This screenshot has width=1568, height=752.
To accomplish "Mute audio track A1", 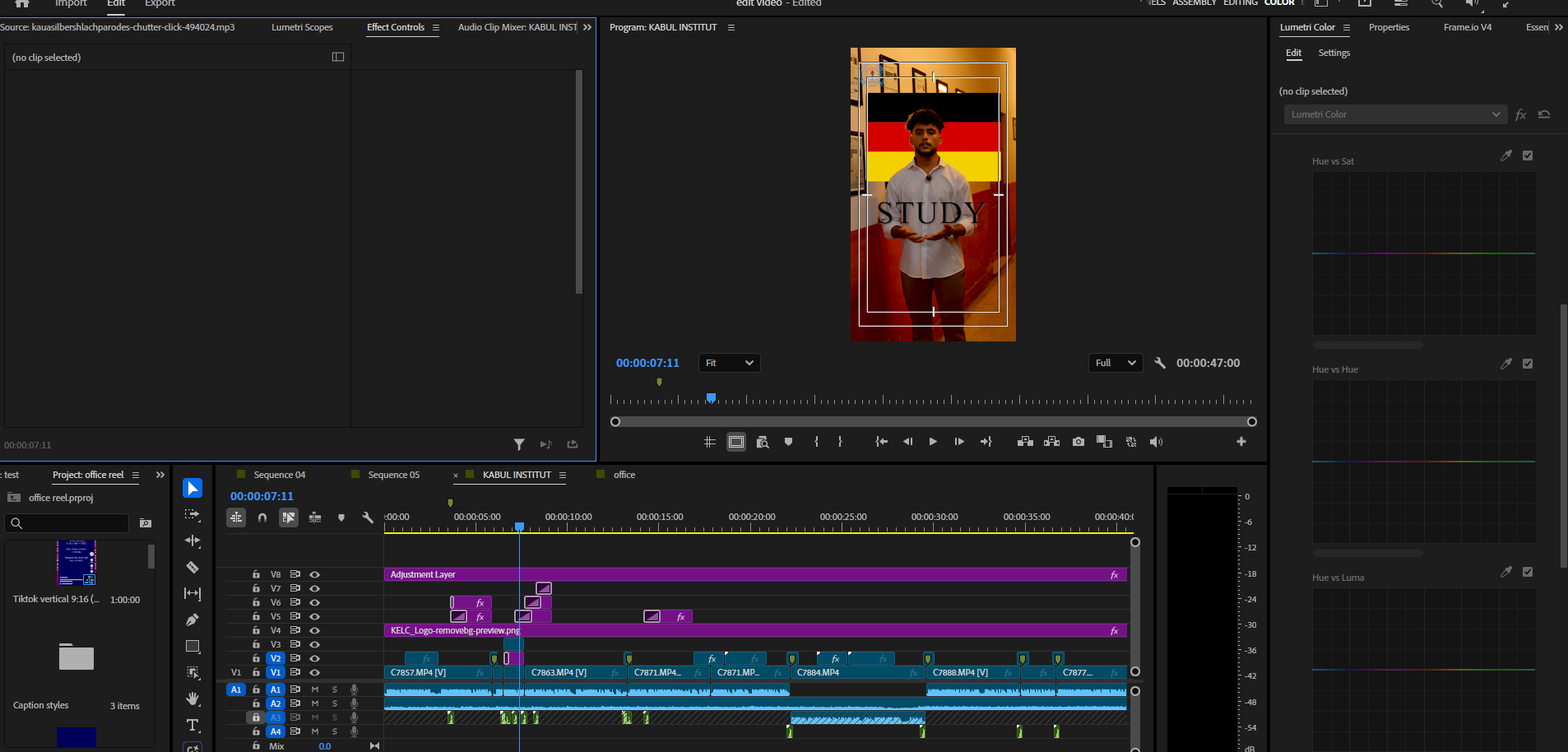I will (314, 689).
